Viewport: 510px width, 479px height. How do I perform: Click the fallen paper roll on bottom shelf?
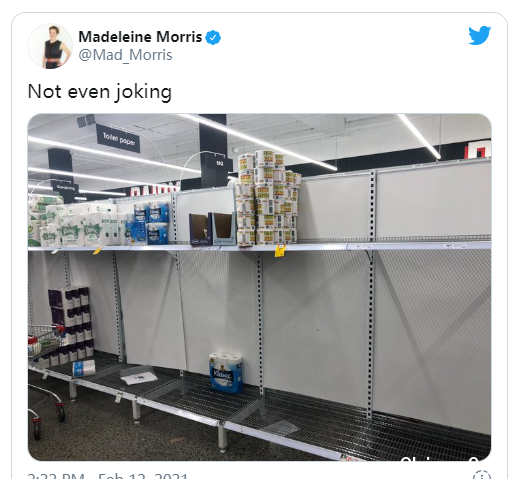(84, 368)
